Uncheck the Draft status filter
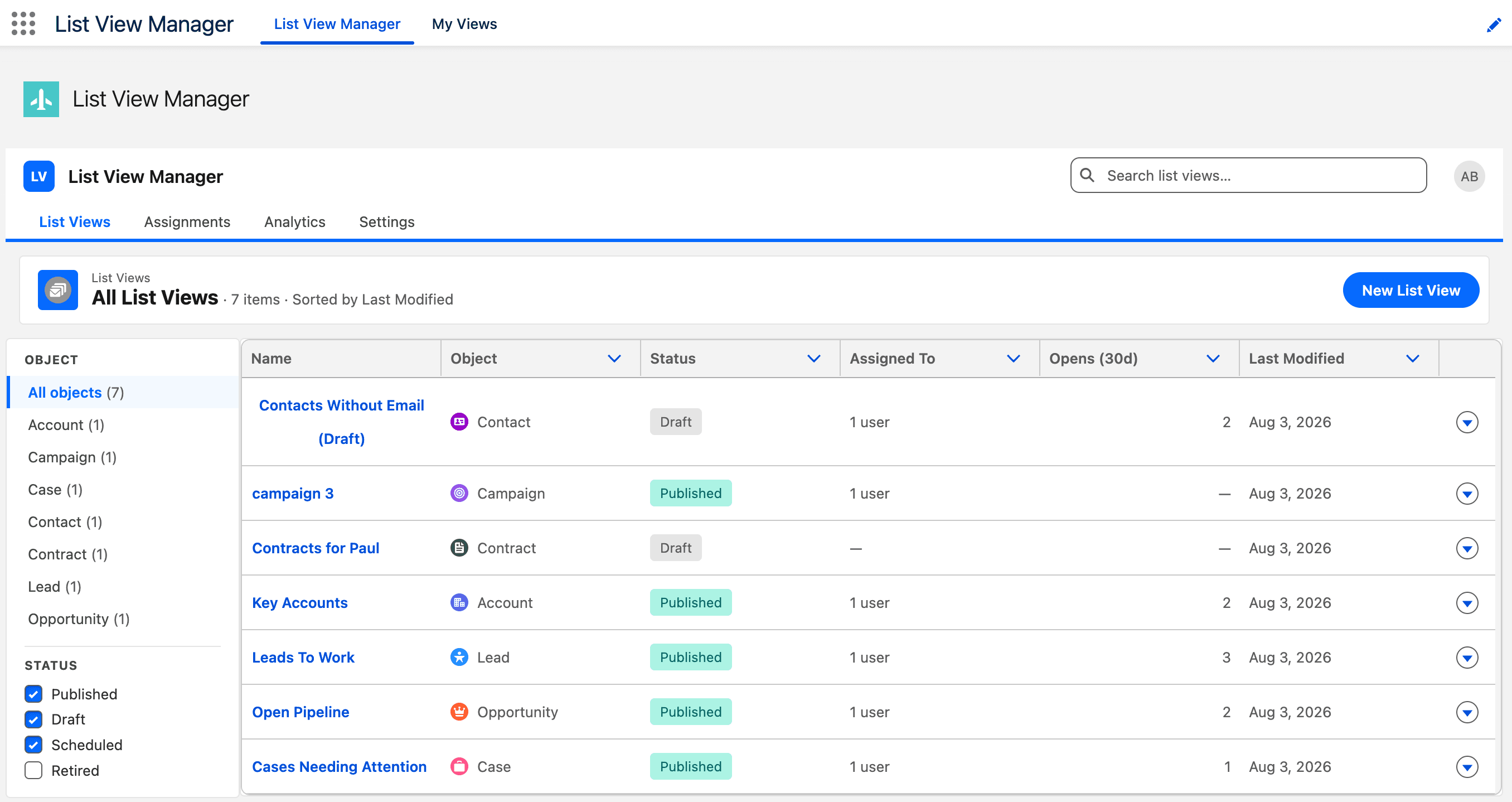Image resolution: width=1512 pixels, height=802 pixels. [x=33, y=719]
